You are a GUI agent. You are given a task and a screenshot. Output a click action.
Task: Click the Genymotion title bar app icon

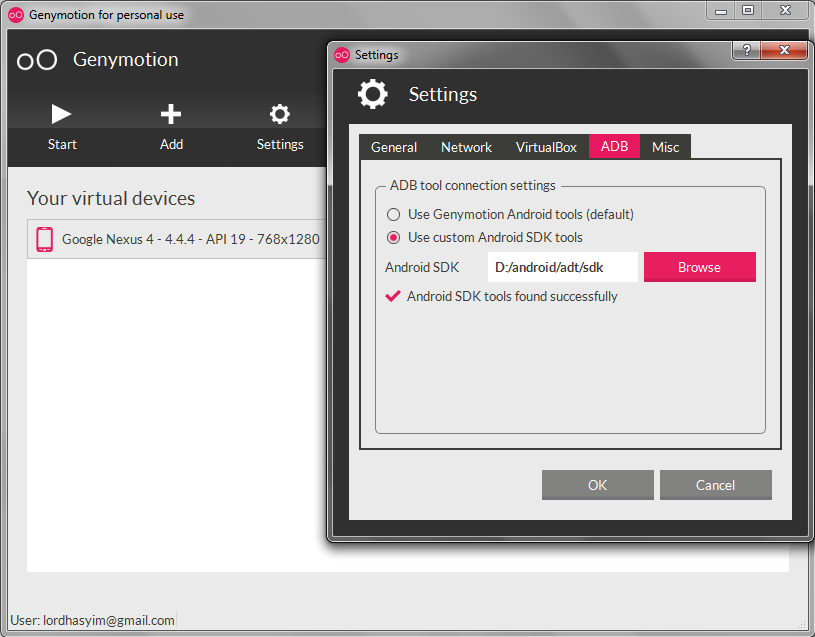(x=16, y=15)
